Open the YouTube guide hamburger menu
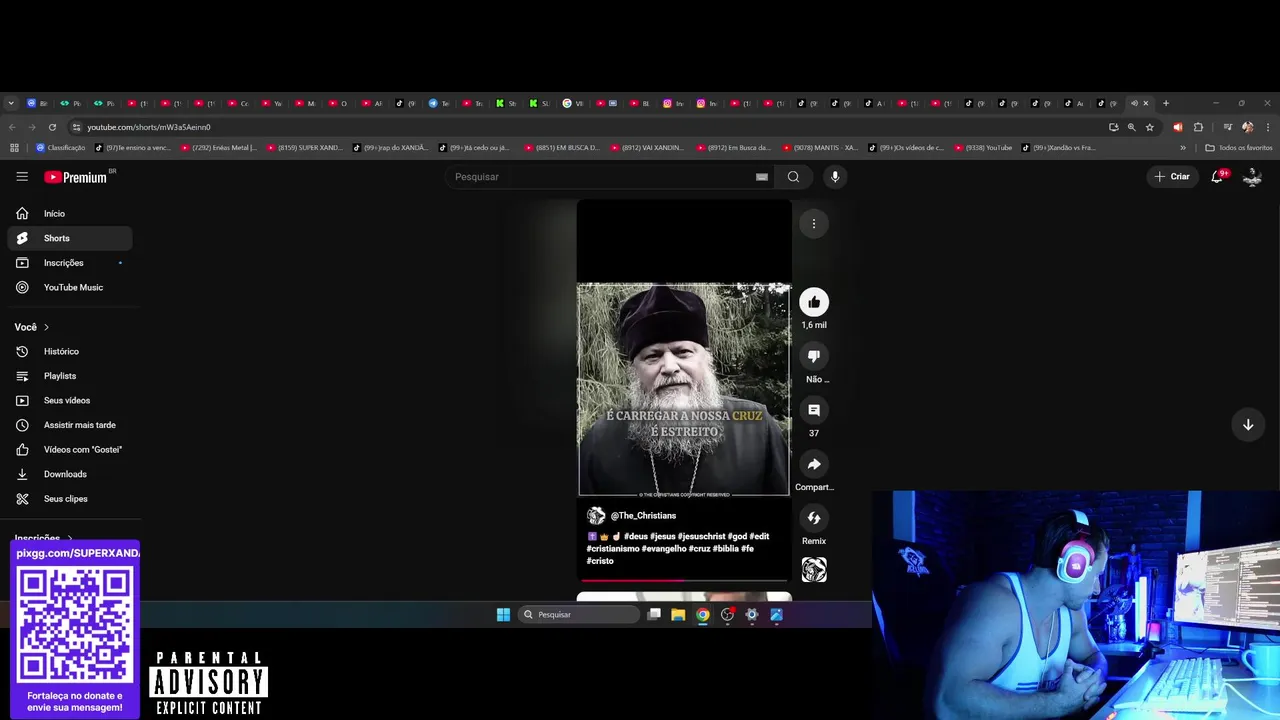The height and width of the screenshot is (720, 1280). pyautogui.click(x=22, y=177)
